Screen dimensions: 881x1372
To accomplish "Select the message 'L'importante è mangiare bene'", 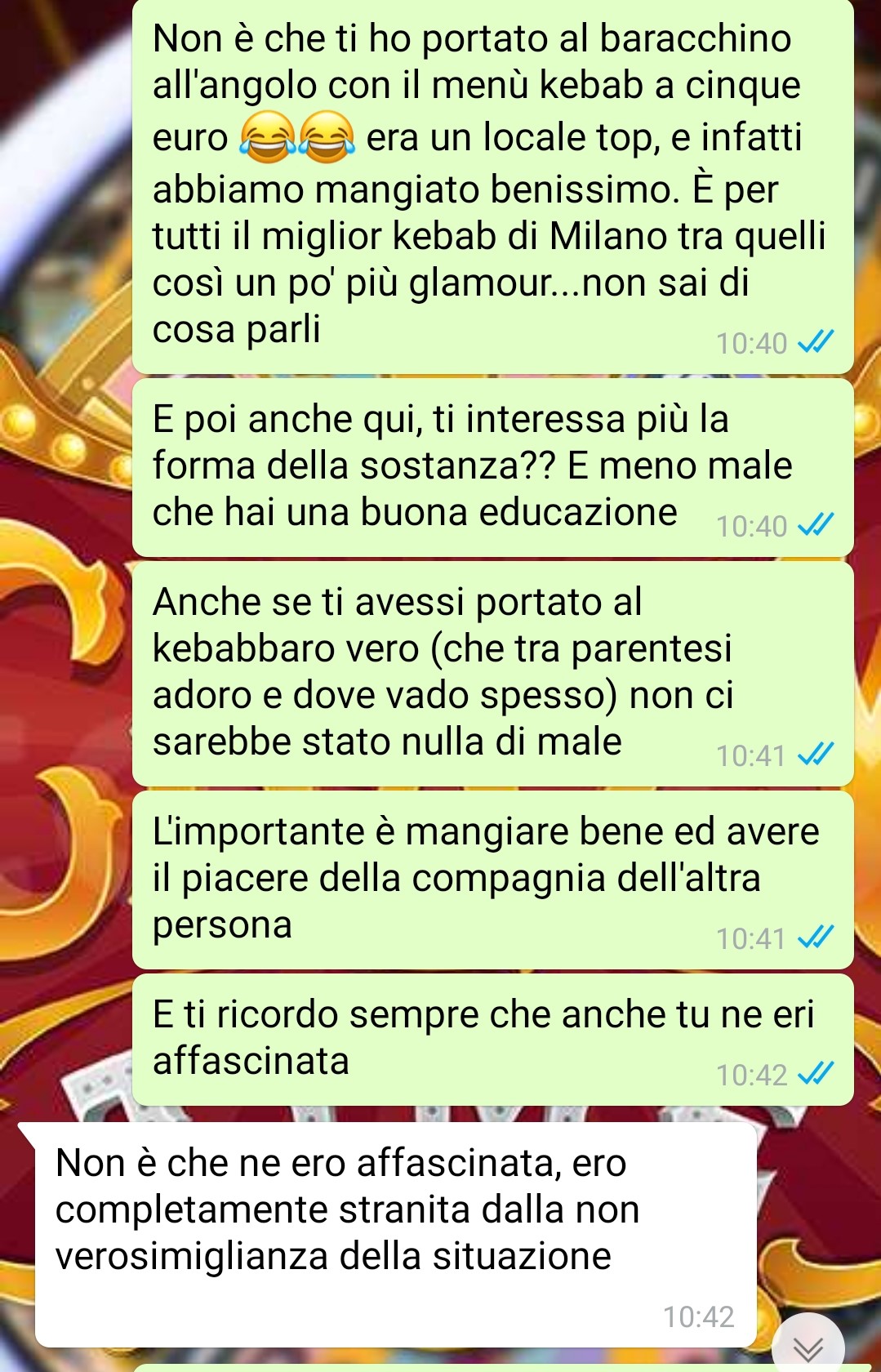I will coord(492,880).
